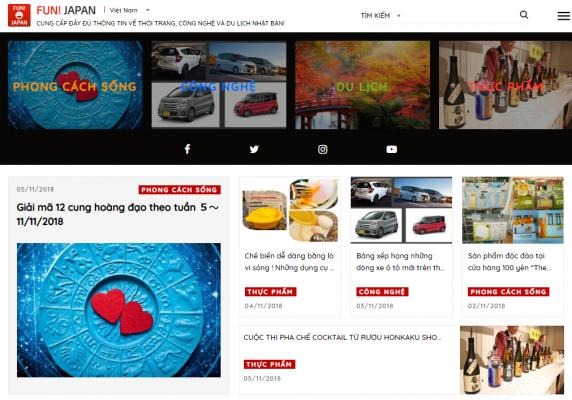Click the search magnifier icon
The height and width of the screenshot is (400, 572).
(524, 15)
